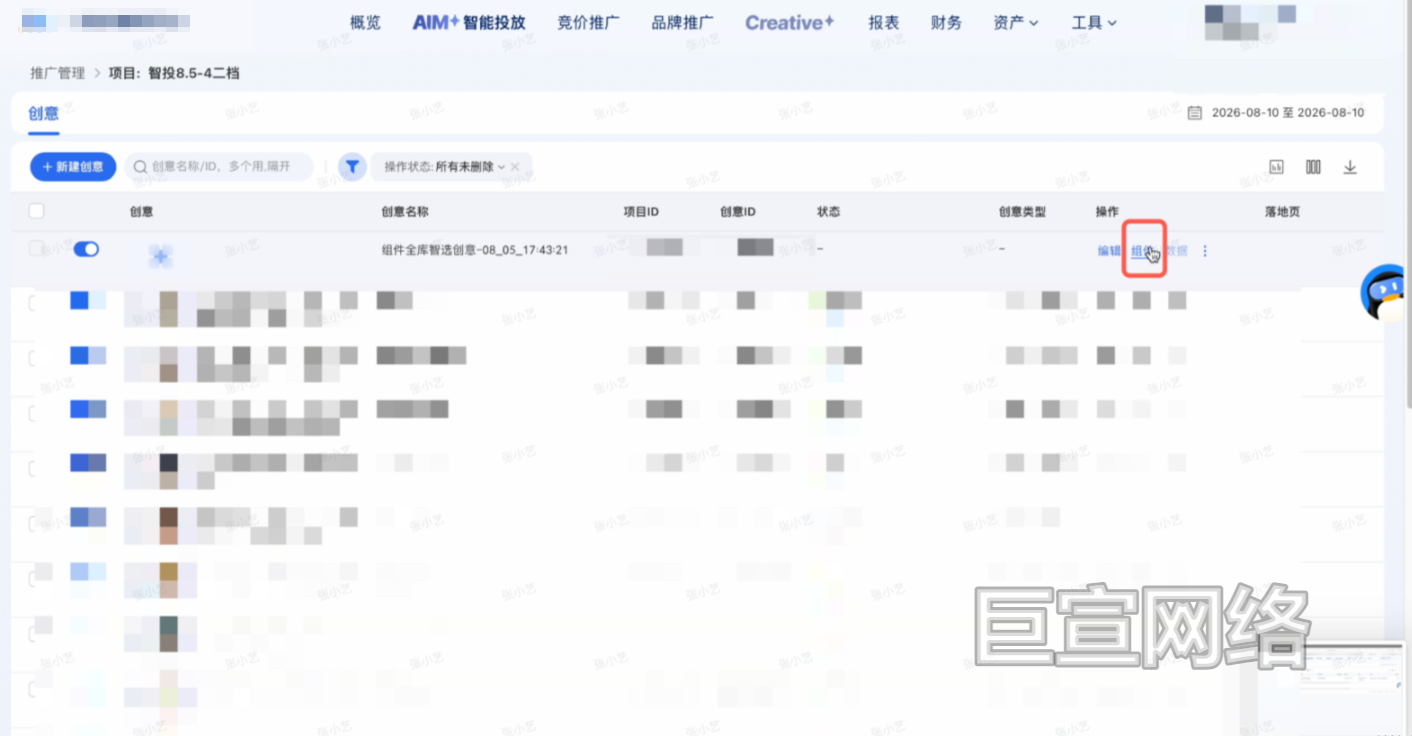Tick the select-all checkbox in table header
This screenshot has height=736, width=1412.
(x=37, y=211)
